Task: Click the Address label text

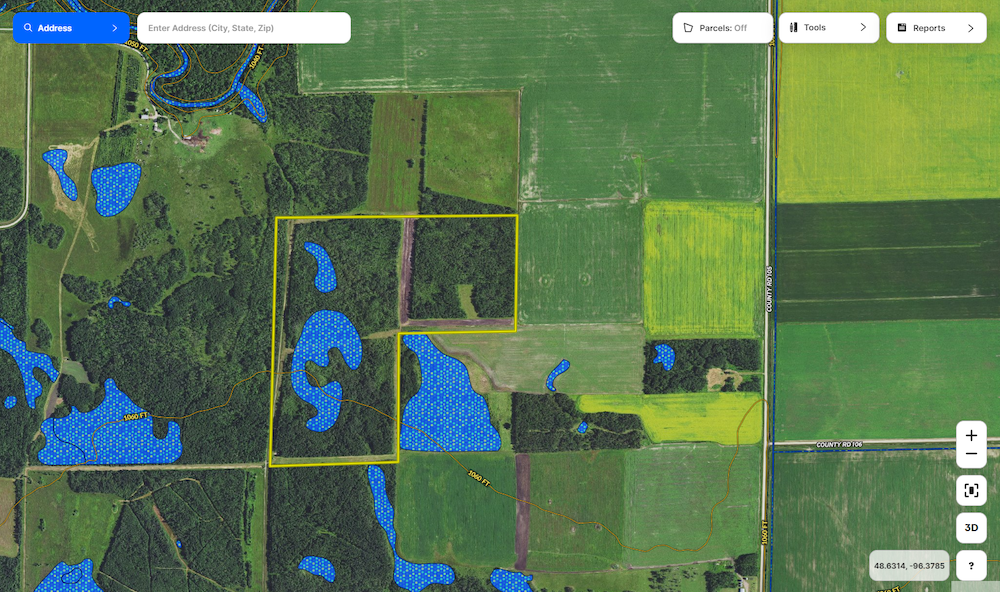Action: tap(55, 28)
